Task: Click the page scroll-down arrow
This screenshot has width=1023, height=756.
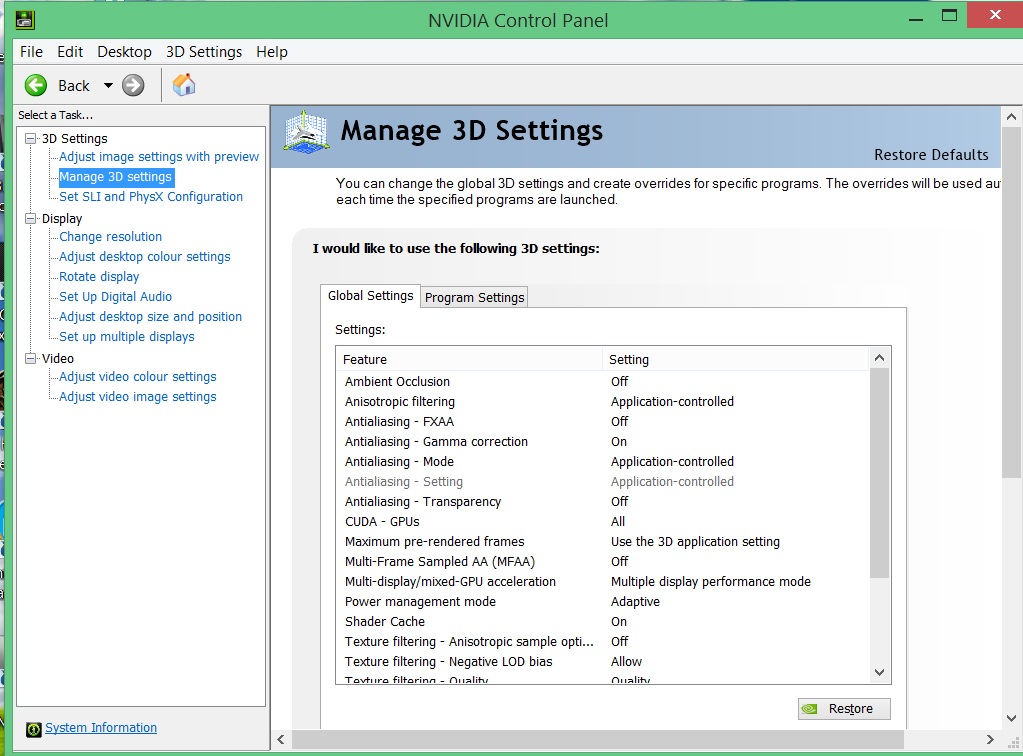Action: tap(1011, 718)
